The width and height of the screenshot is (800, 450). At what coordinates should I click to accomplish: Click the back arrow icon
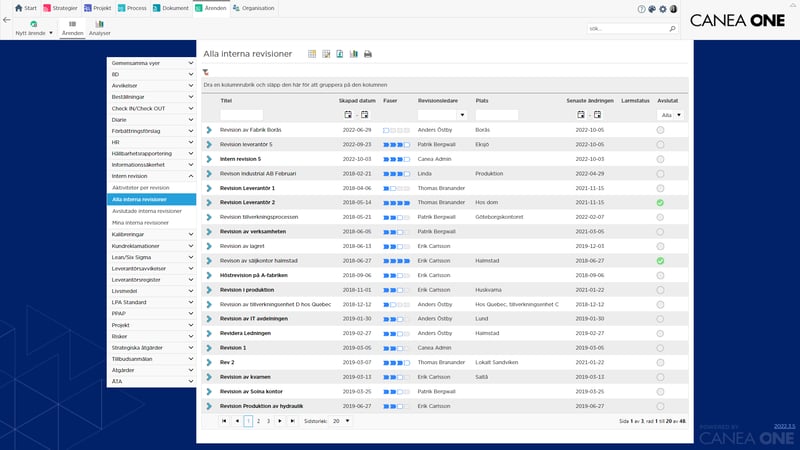tap(7, 20)
